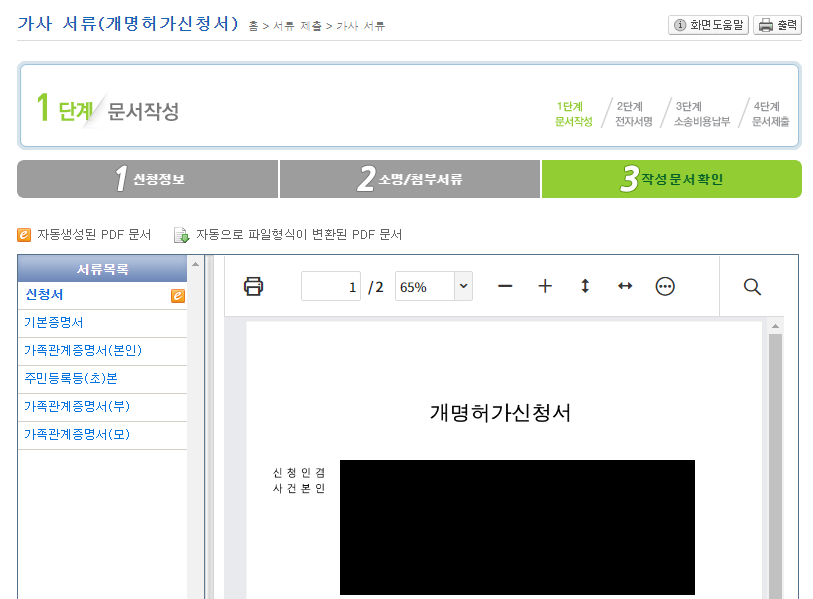The image size is (813, 599).
Task: Click converted PDF 문서 legend icon
Action: click(181, 235)
